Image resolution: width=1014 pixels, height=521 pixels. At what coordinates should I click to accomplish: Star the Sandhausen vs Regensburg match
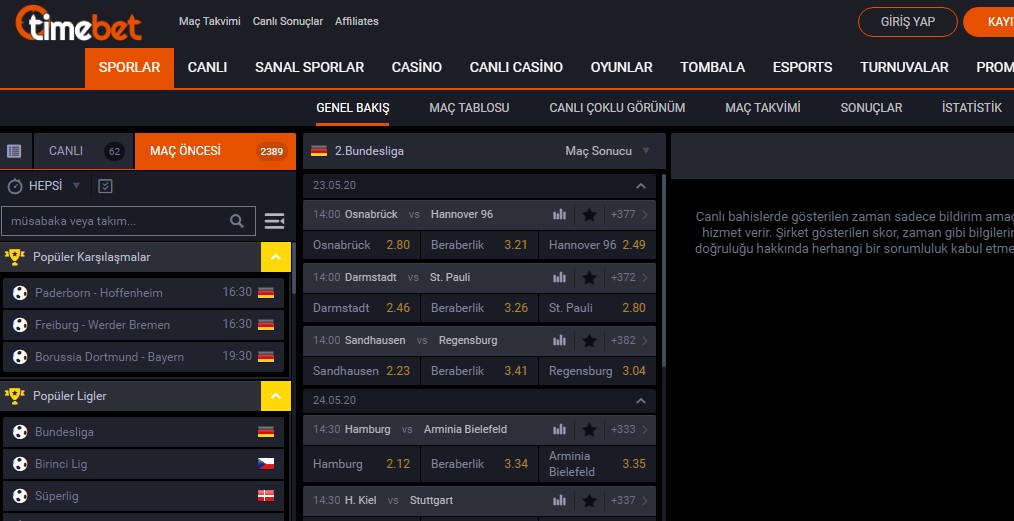(x=589, y=341)
